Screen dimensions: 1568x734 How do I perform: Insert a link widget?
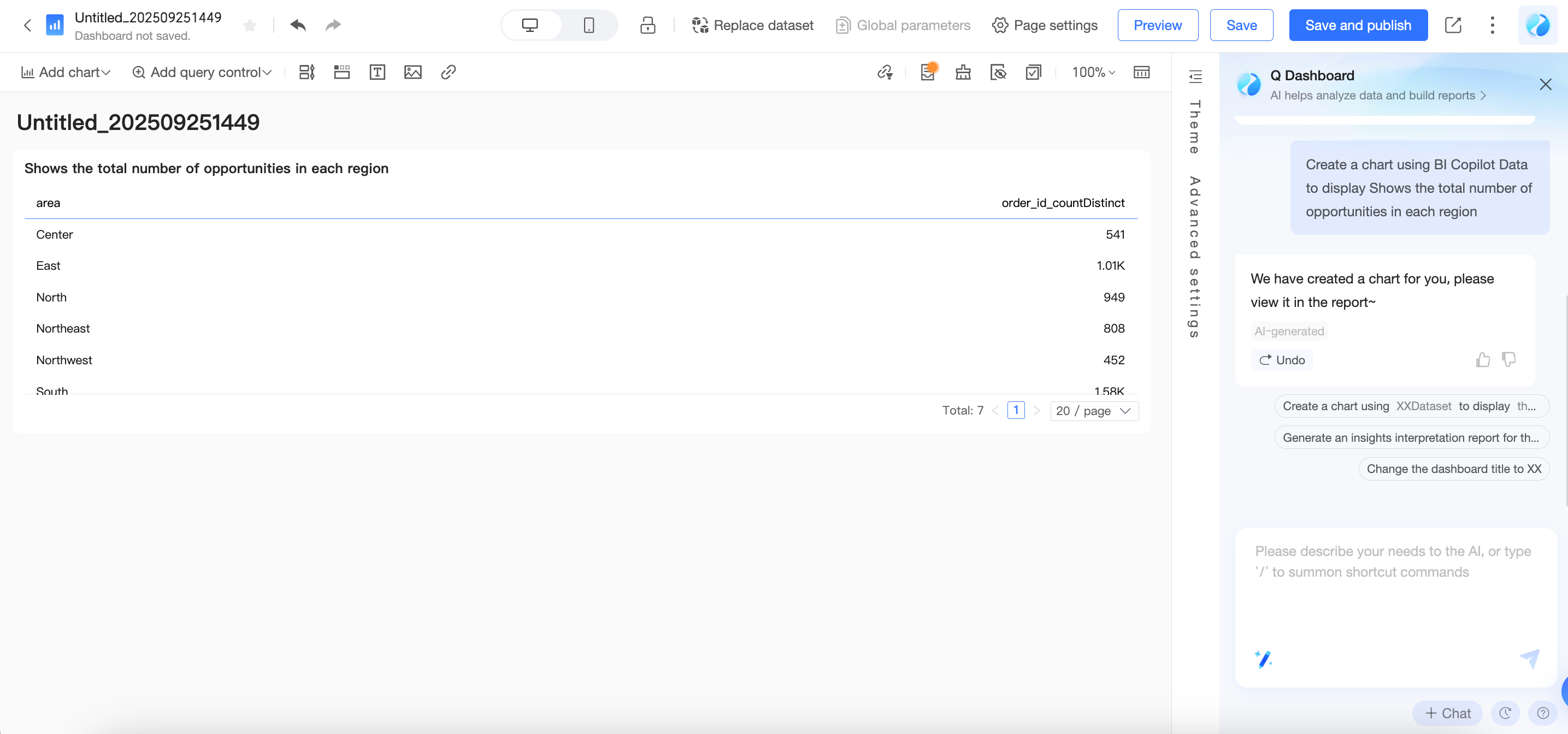pos(448,73)
